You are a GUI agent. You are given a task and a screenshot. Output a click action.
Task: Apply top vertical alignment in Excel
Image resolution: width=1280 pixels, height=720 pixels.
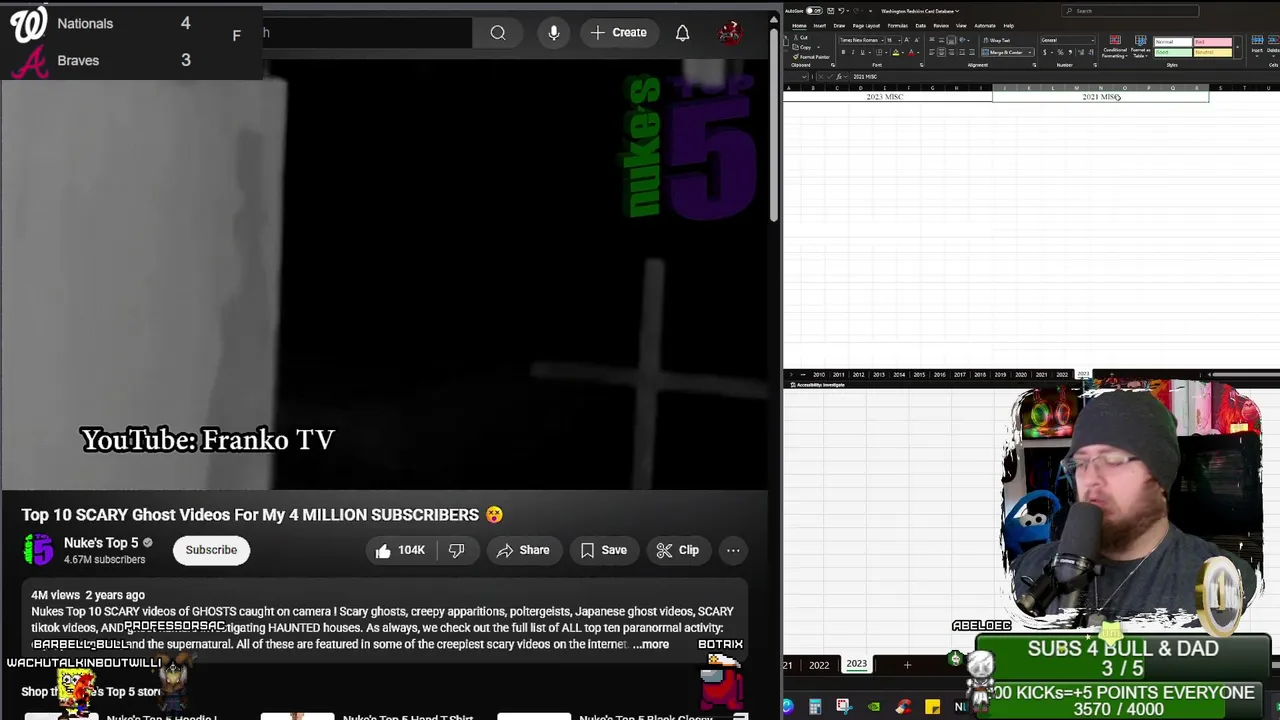coord(932,40)
